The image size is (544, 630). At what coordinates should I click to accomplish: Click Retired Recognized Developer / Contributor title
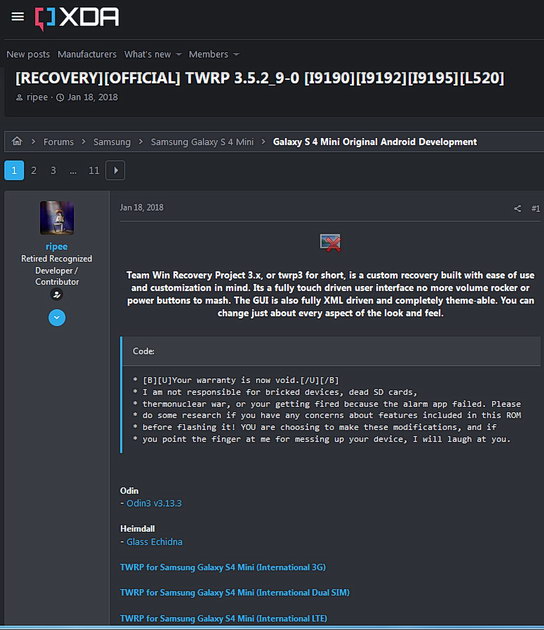click(57, 270)
